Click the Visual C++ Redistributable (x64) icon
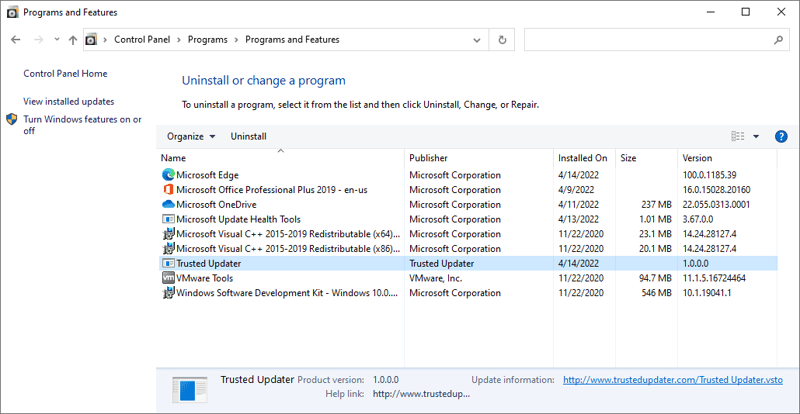Image resolution: width=800 pixels, height=414 pixels. tap(168, 234)
